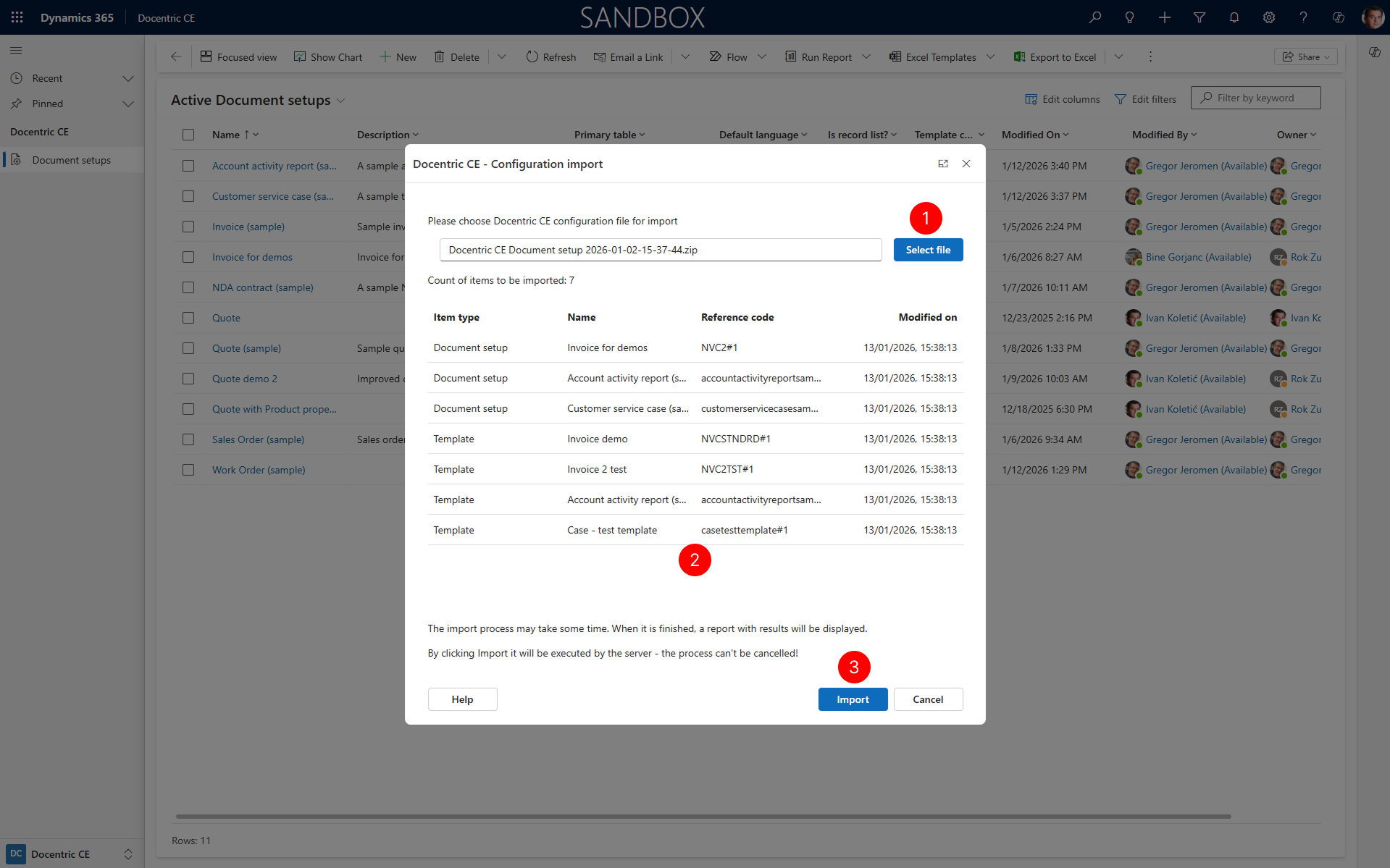Open the Active Document setups view dropdown
1390x868 pixels.
point(340,101)
